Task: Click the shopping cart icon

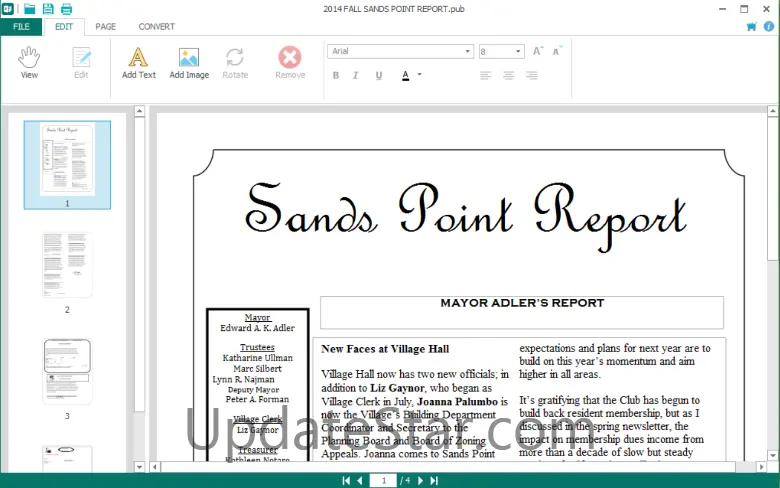Action: 751,27
